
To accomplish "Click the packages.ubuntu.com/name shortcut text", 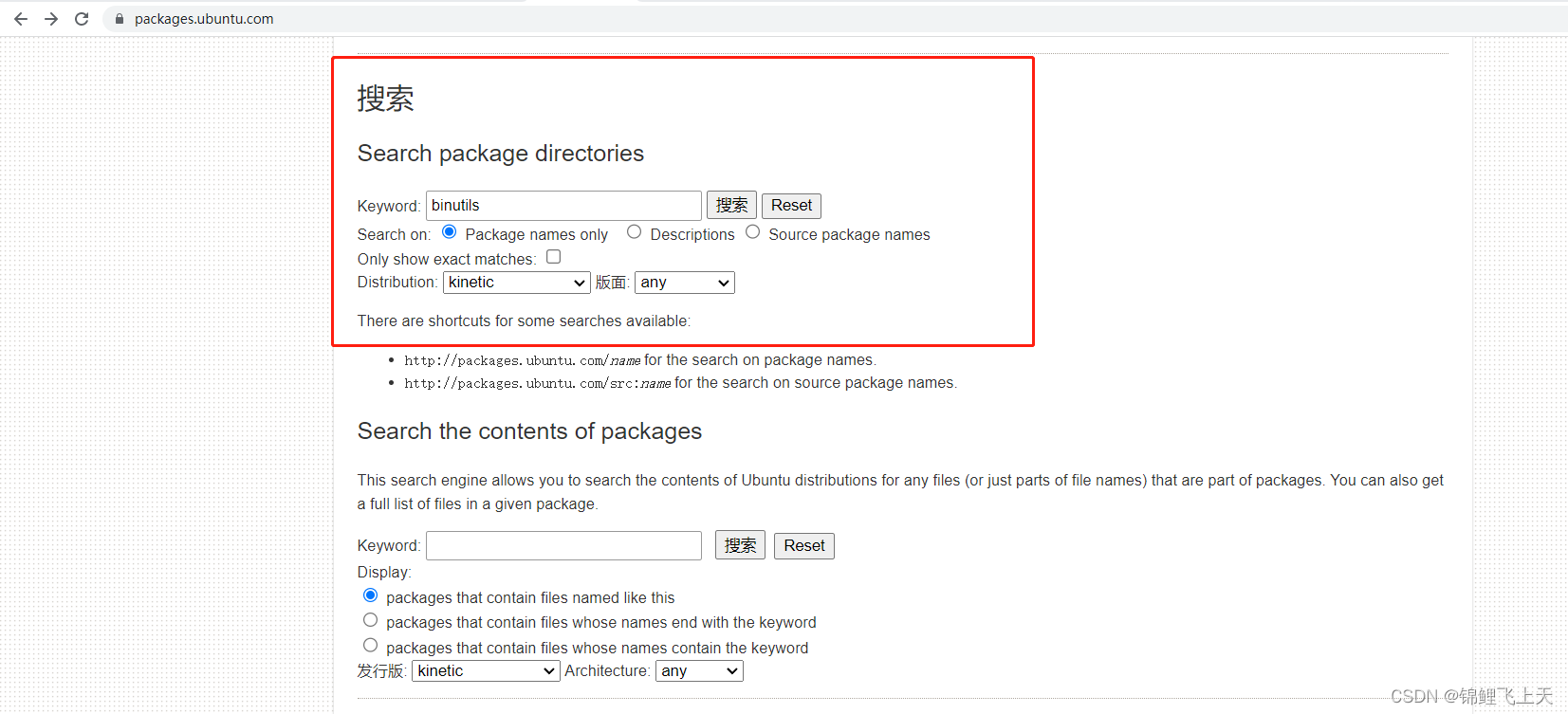I will pyautogui.click(x=523, y=360).
